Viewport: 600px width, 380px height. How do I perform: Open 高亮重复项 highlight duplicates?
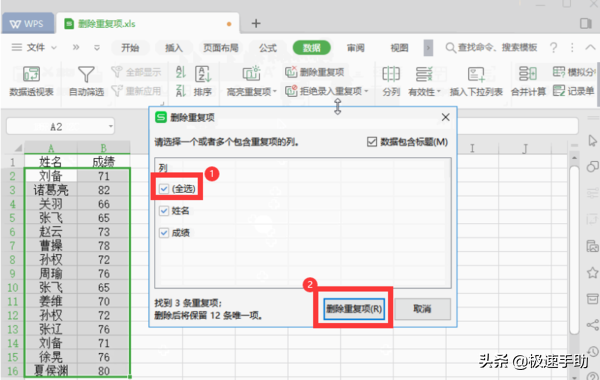click(x=251, y=80)
